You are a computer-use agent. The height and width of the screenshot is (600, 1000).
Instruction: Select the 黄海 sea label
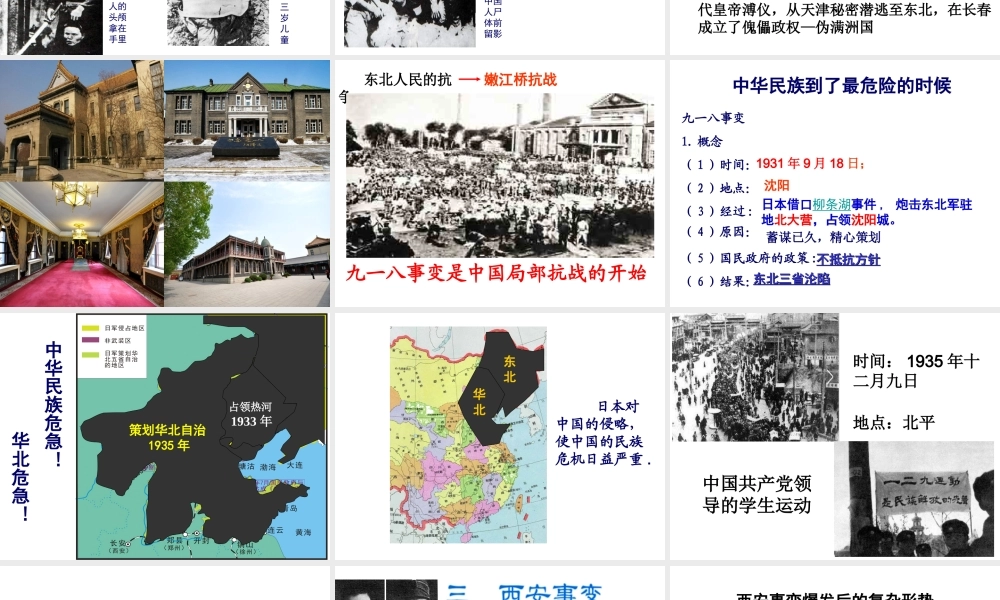304,532
